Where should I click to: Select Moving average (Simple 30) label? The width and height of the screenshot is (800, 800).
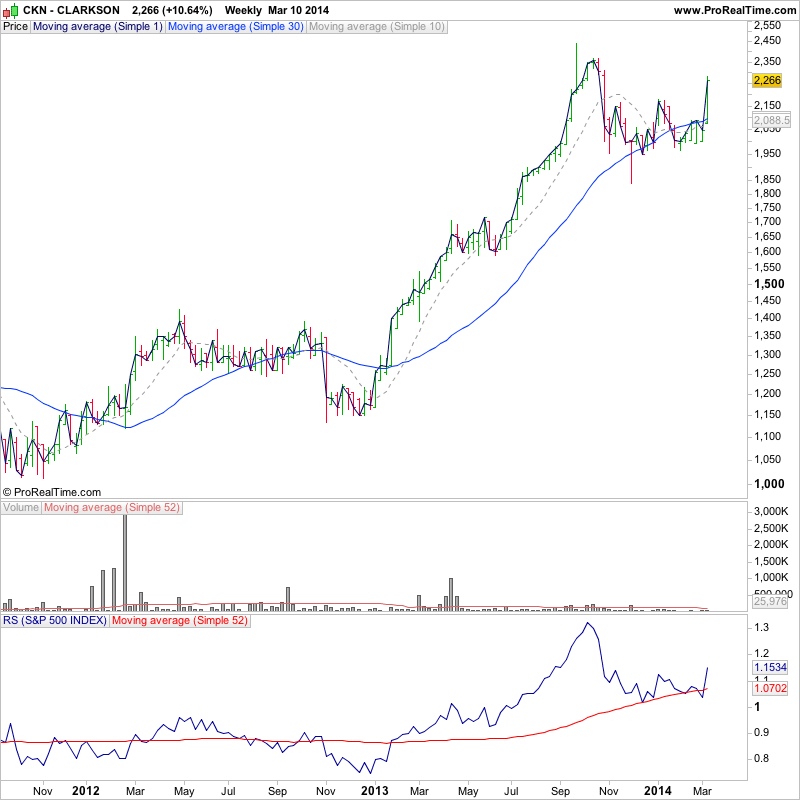pos(236,27)
